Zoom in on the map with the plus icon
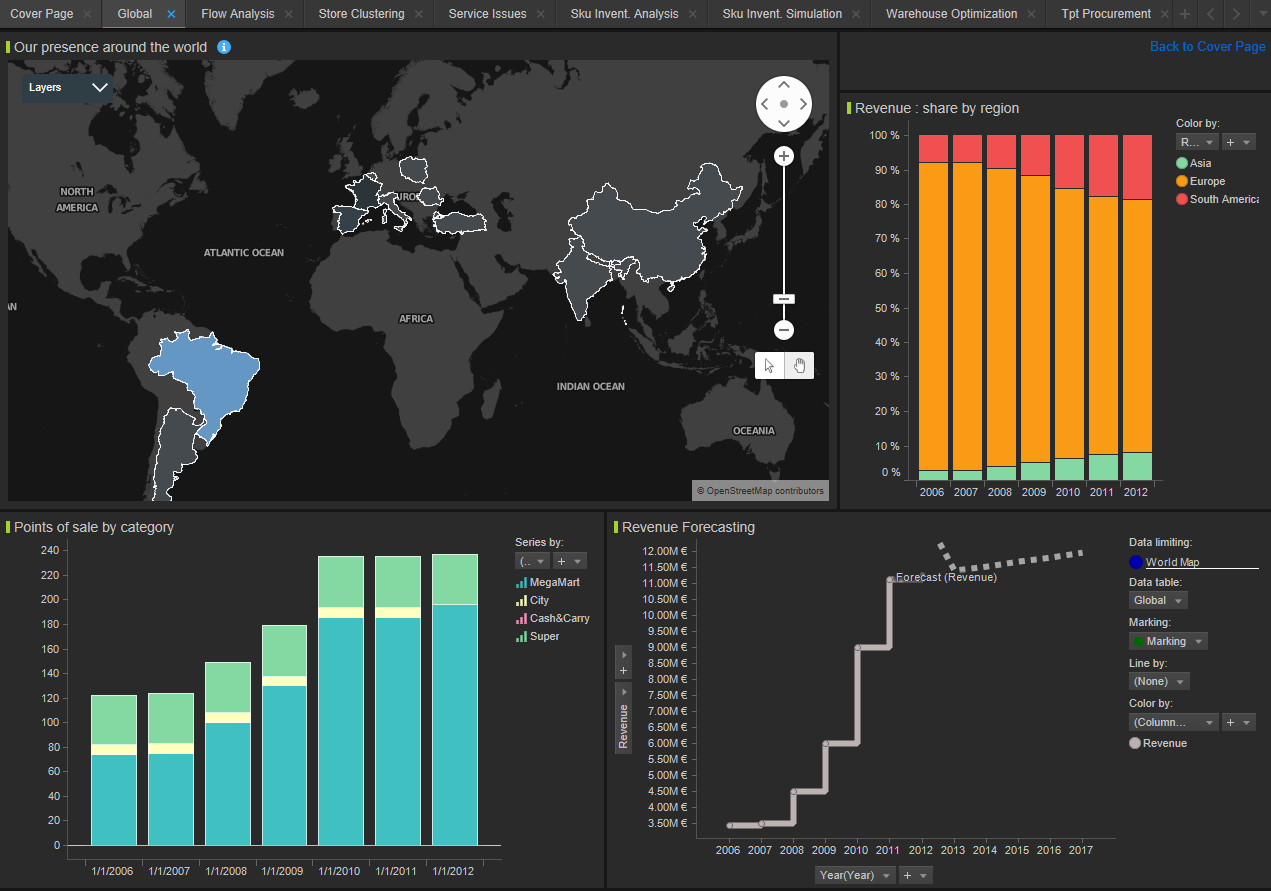Image resolution: width=1271 pixels, height=891 pixels. coord(783,156)
